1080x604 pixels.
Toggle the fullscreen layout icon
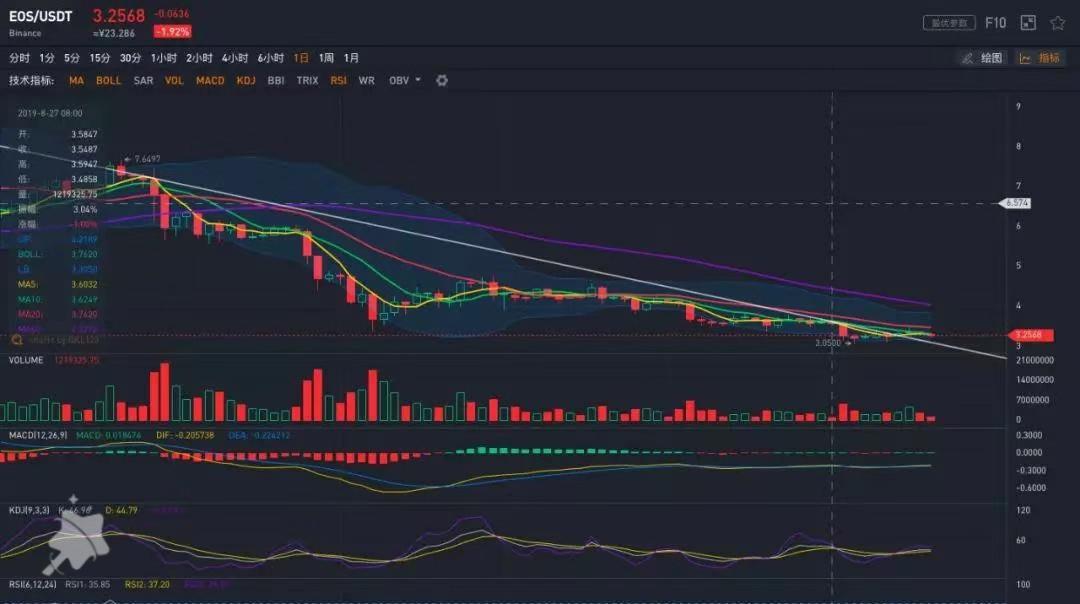click(x=1028, y=22)
